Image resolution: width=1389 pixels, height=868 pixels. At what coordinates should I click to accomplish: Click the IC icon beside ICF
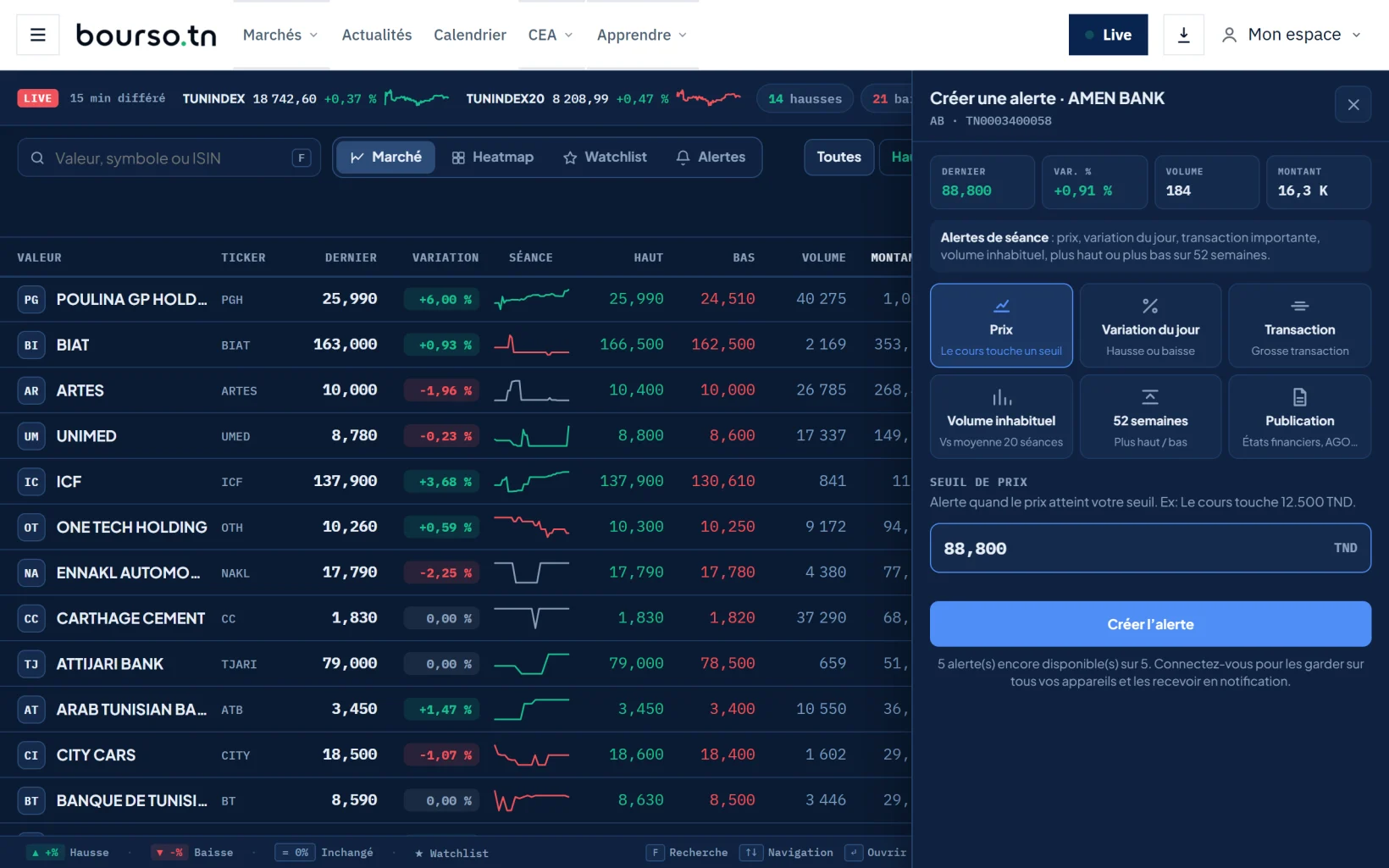tap(31, 482)
